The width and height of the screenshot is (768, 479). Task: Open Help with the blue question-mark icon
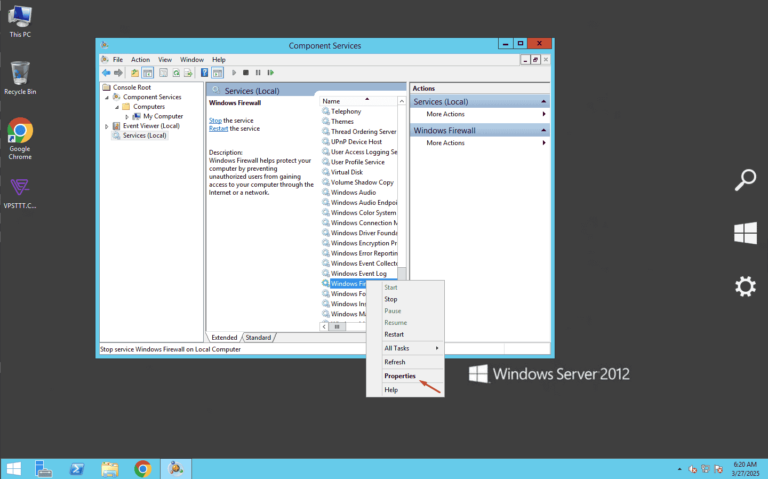204,72
